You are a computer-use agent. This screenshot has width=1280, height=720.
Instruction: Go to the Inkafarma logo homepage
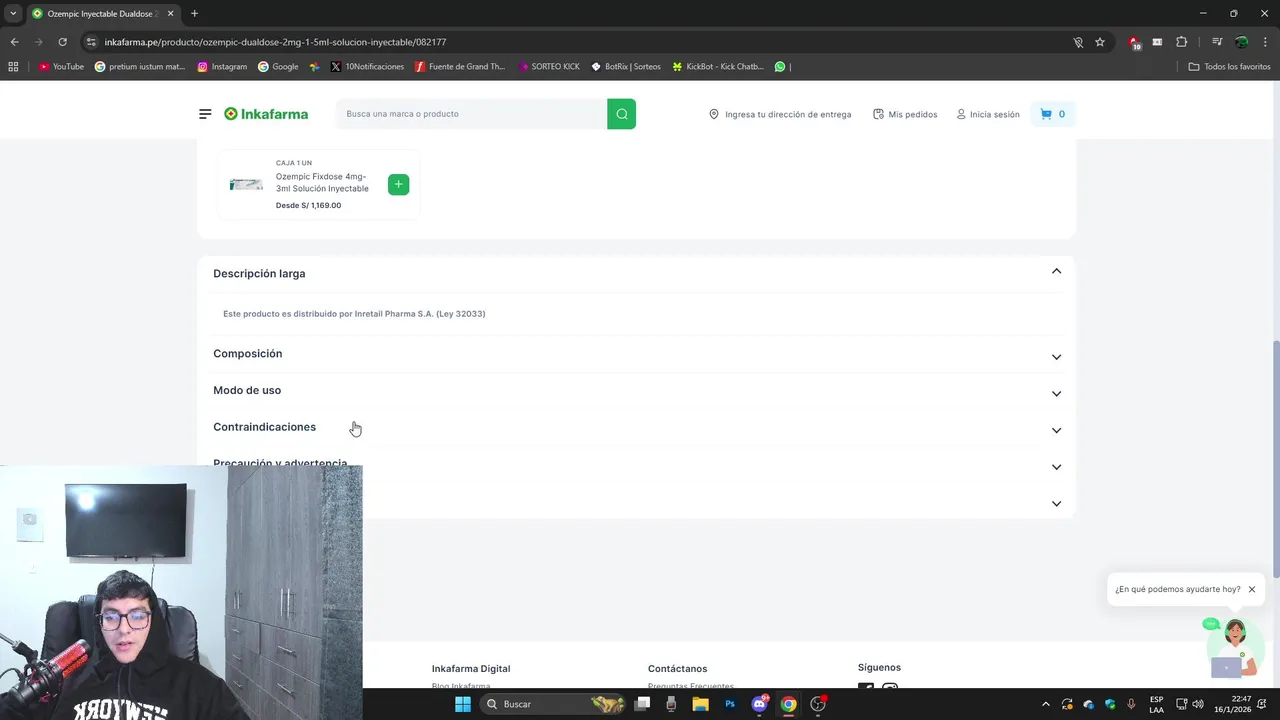point(266,114)
